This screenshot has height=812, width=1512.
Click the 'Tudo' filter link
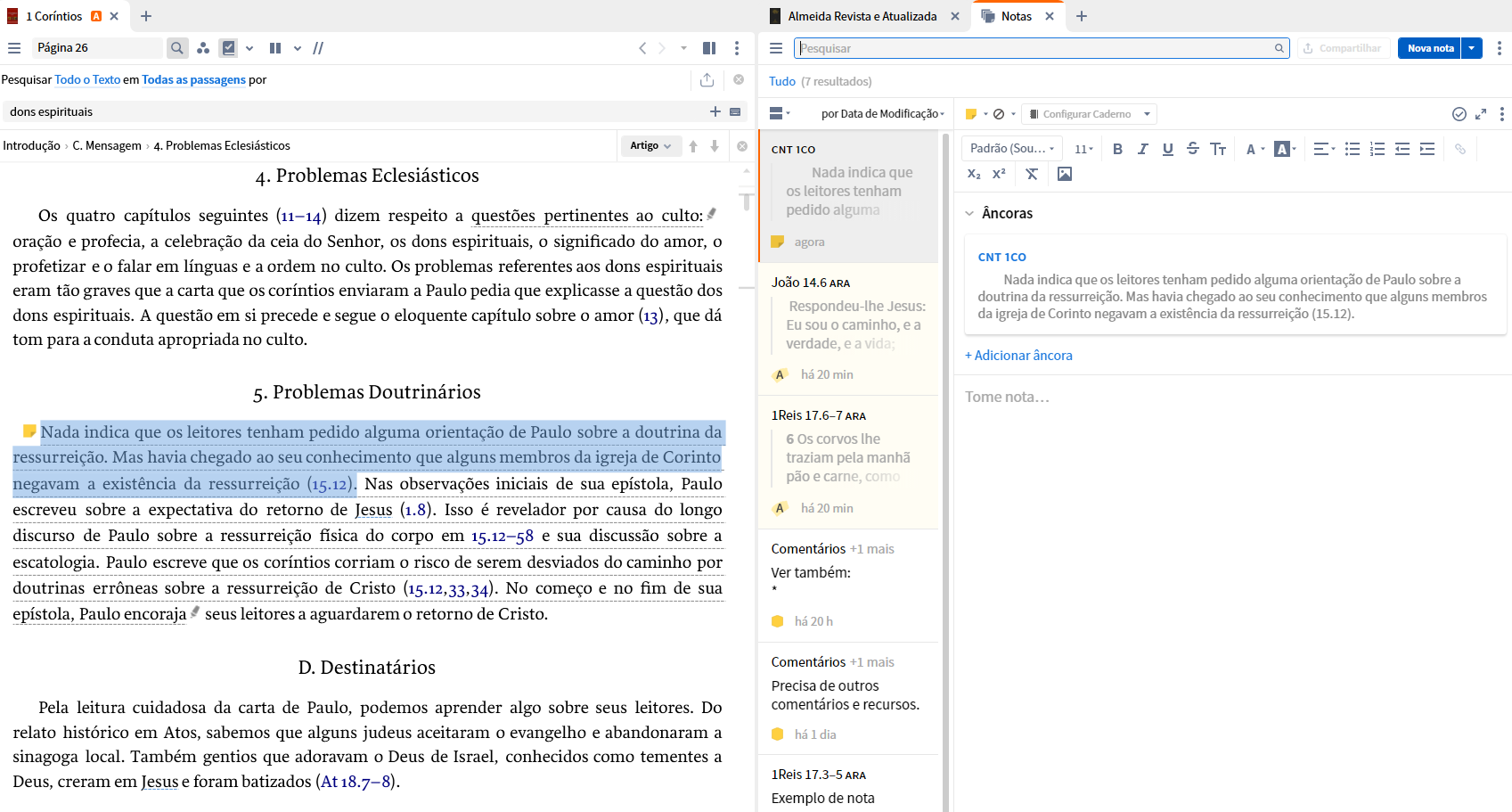[782, 81]
